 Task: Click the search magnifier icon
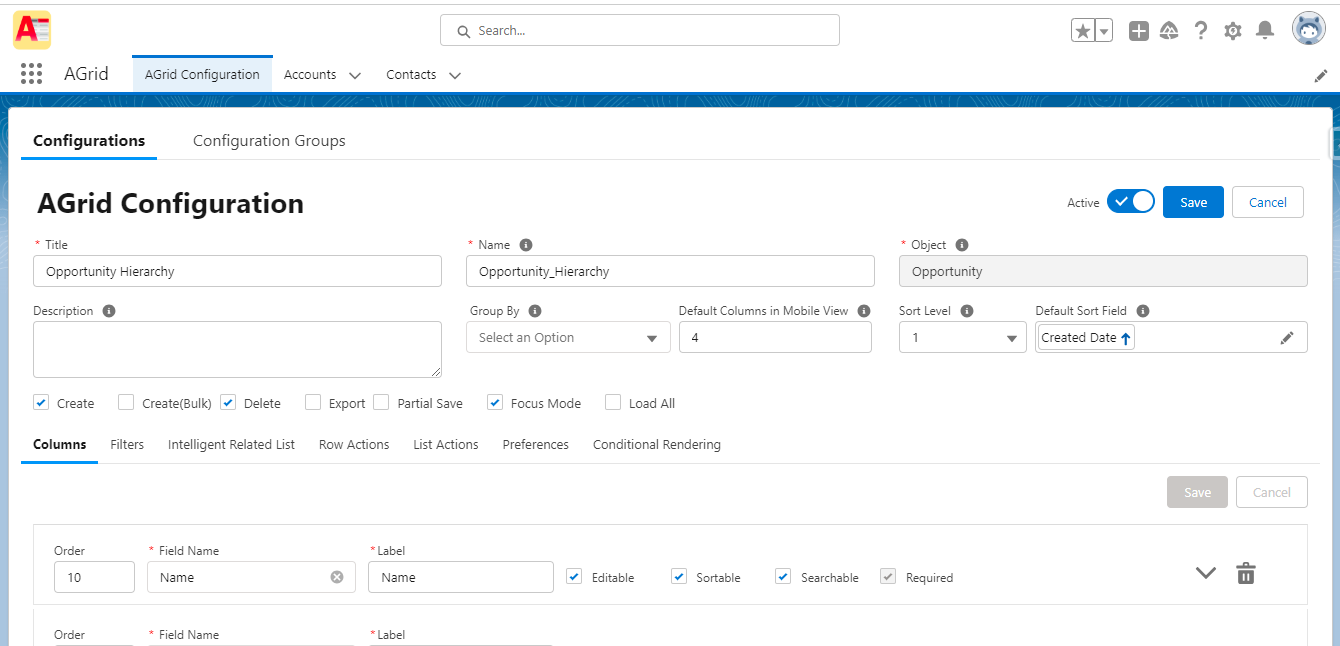(x=464, y=31)
